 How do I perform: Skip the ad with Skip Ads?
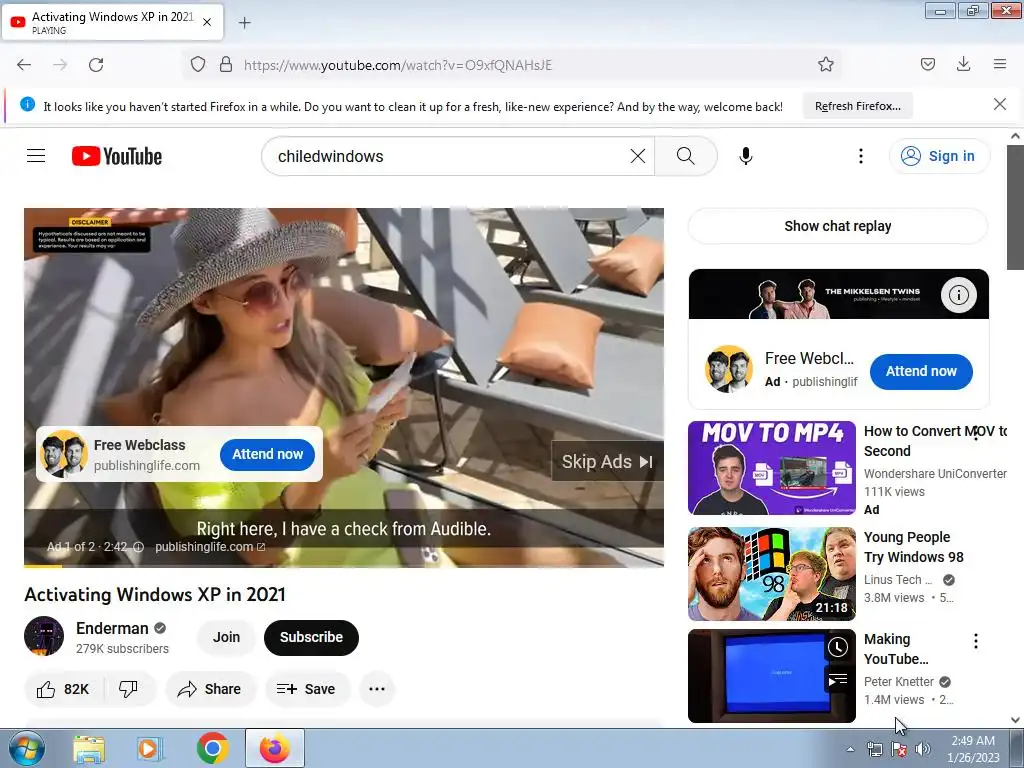tap(607, 462)
